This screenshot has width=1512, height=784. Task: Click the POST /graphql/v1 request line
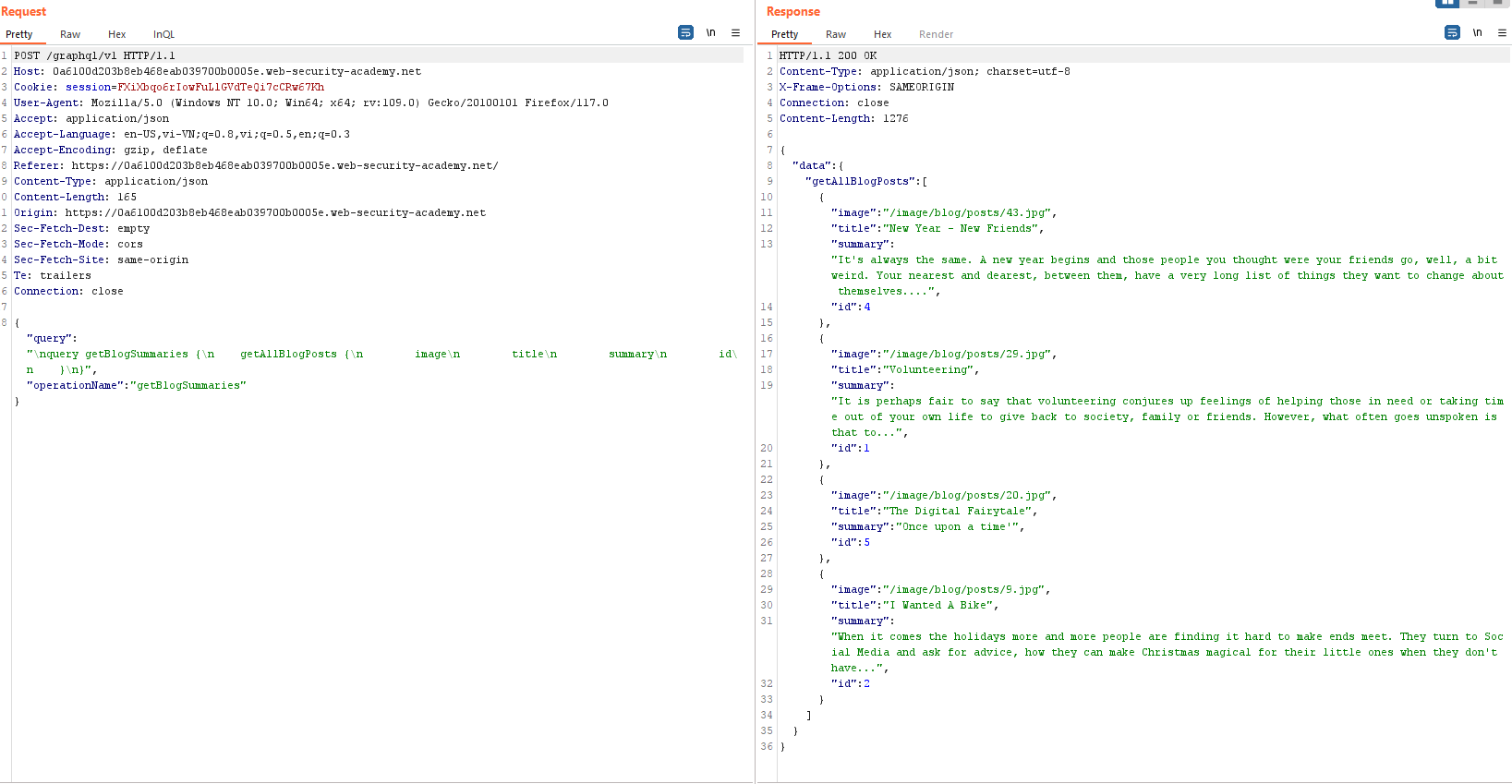(94, 55)
